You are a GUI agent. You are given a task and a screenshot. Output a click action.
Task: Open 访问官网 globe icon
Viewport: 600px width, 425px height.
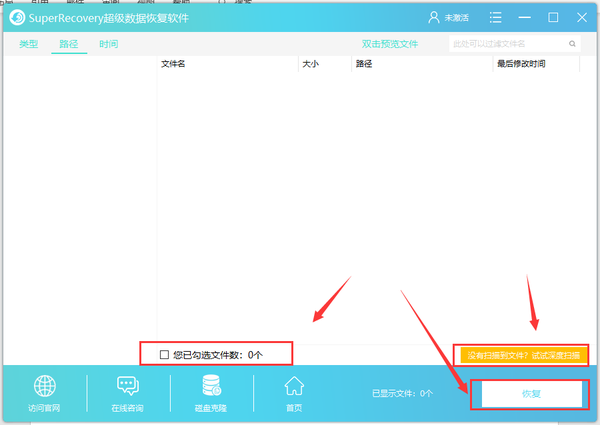coord(44,386)
